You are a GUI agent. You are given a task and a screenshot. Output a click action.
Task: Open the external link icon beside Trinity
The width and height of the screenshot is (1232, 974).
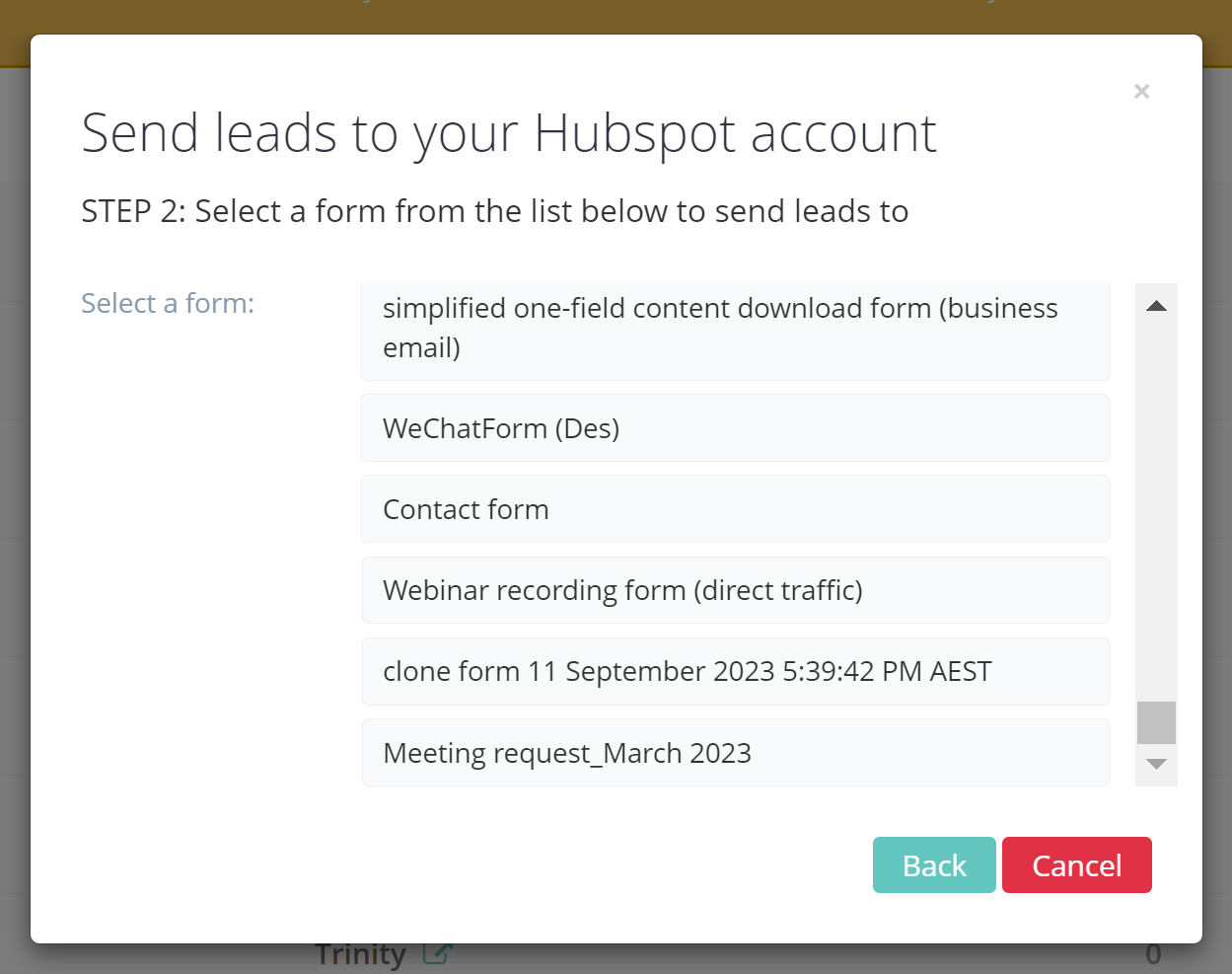click(x=436, y=954)
